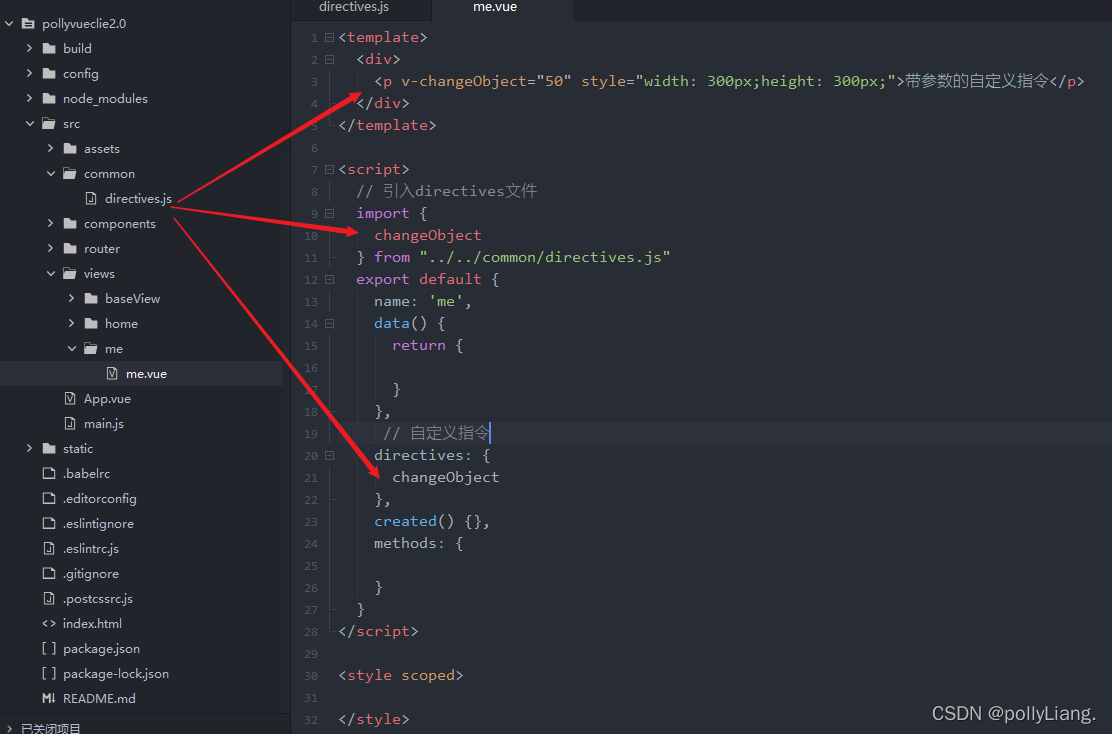
Task: Open the .gitignore file
Action: 91,574
